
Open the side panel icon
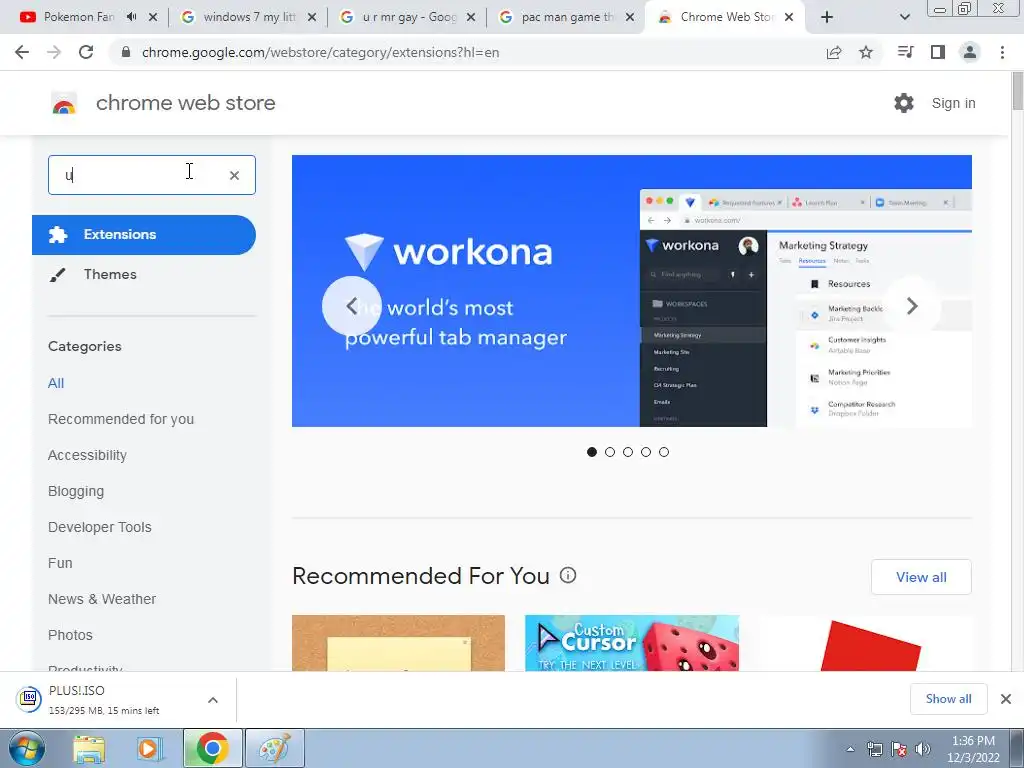(x=938, y=52)
